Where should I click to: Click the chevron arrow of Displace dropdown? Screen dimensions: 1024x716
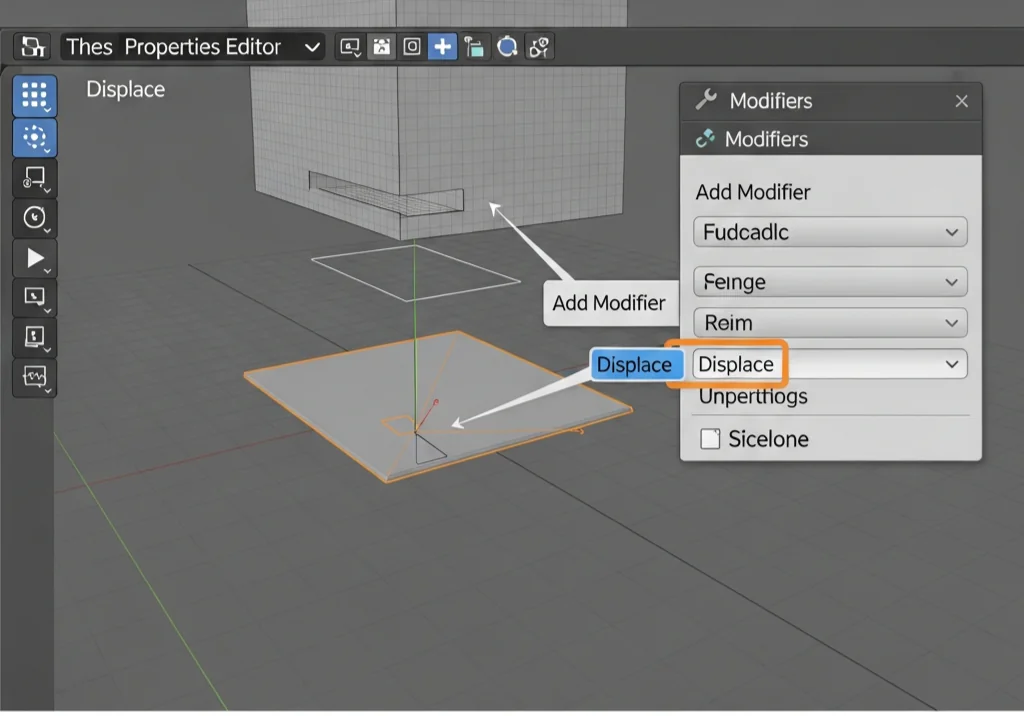952,365
